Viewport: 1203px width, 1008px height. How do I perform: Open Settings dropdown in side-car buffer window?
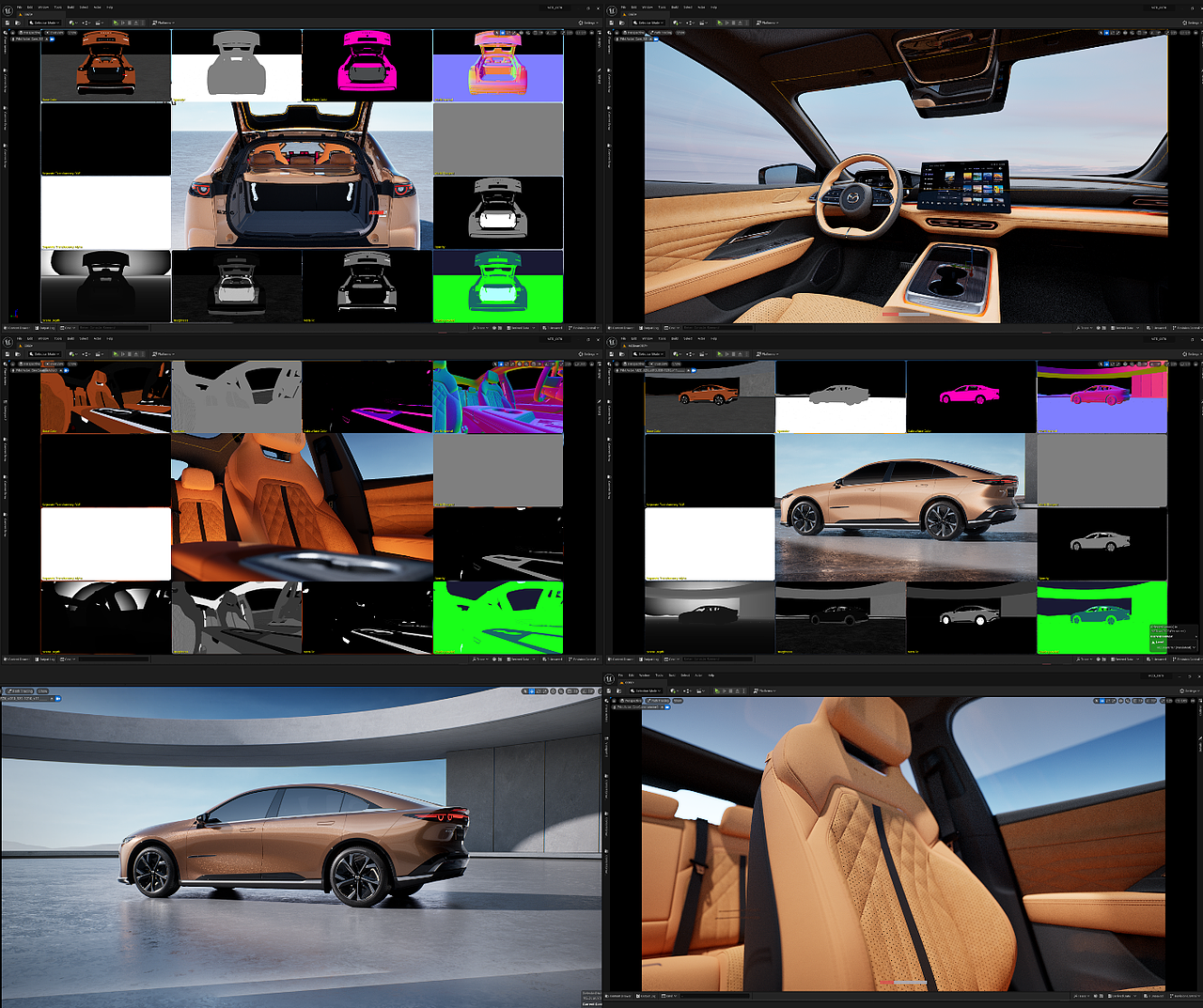click(1192, 354)
